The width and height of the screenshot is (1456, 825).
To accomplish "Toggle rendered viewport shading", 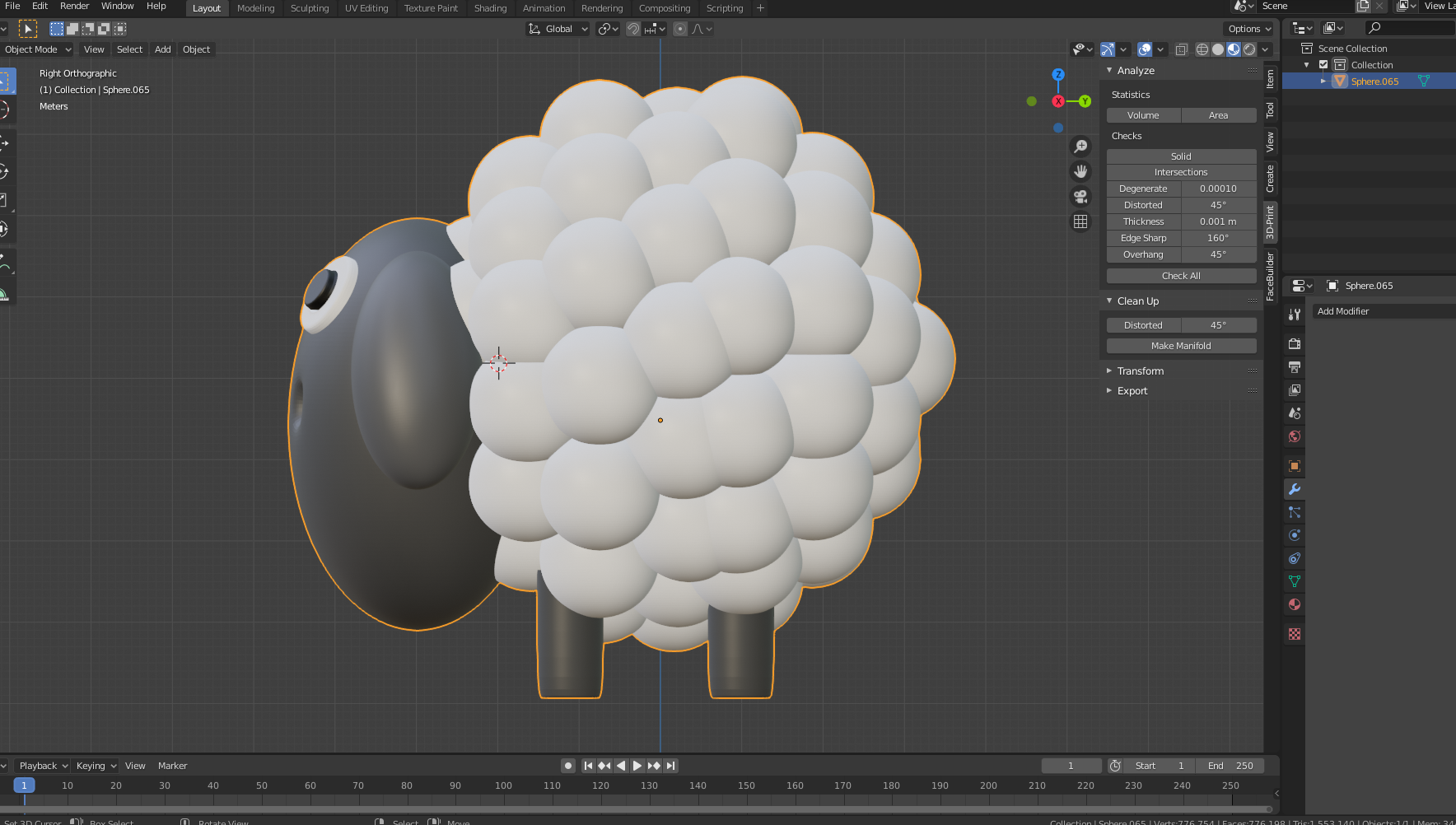I will point(1249,49).
